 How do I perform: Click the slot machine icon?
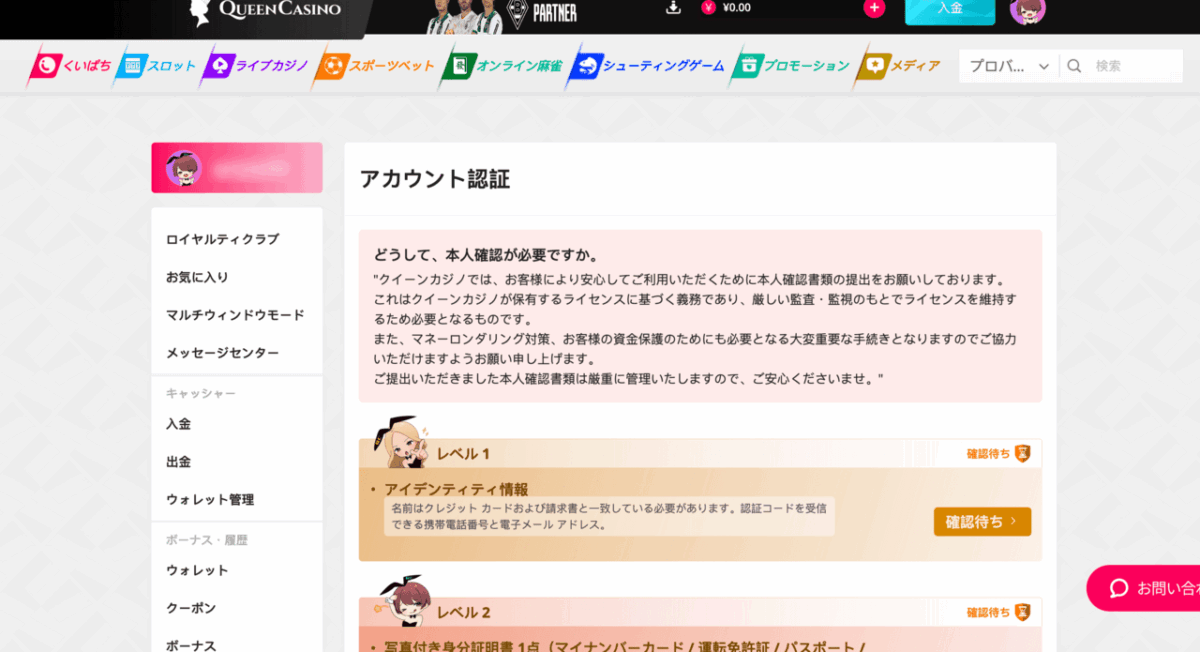point(131,66)
